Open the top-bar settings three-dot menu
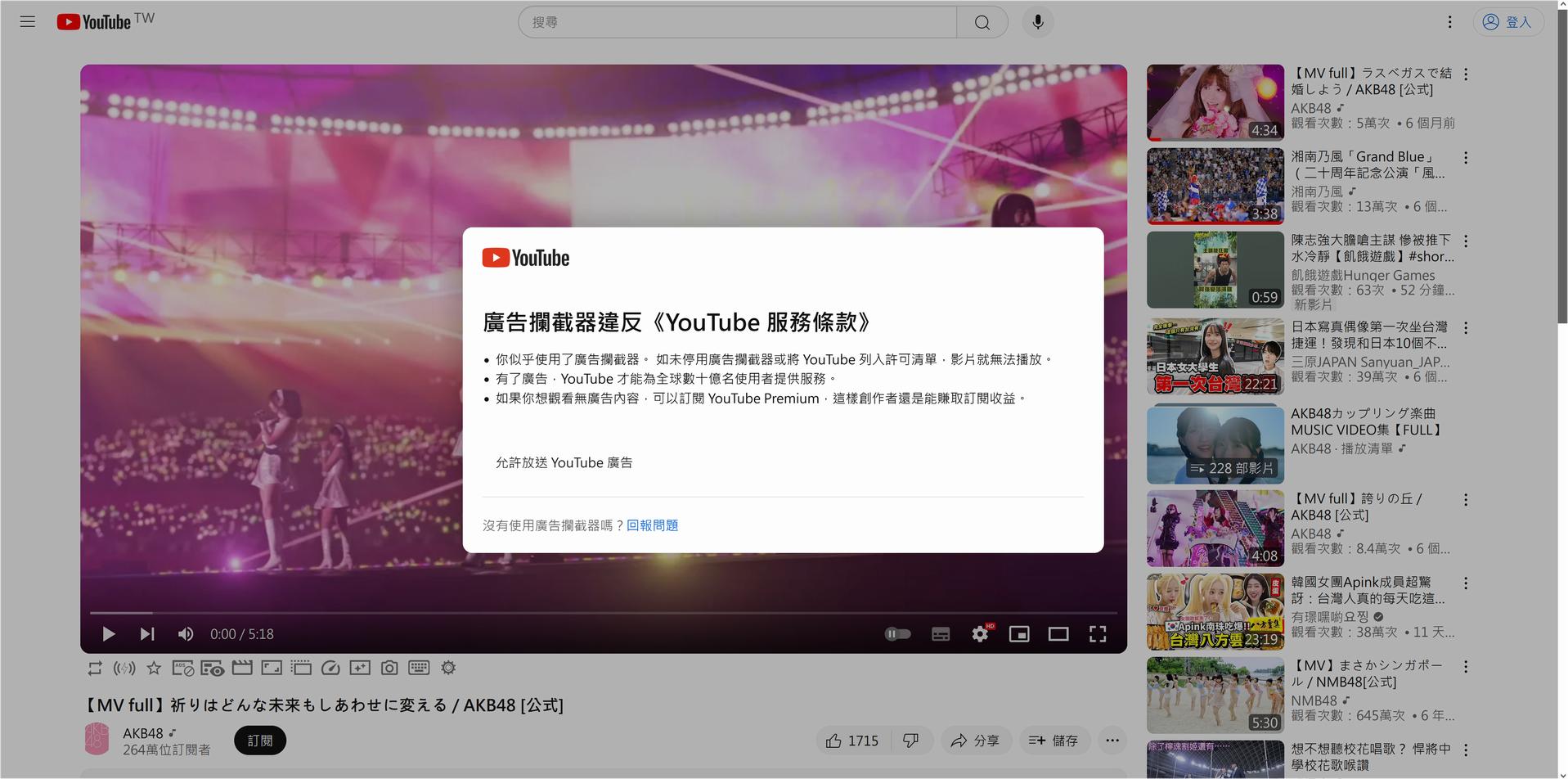Screen dimensions: 1568x779 [x=1449, y=22]
